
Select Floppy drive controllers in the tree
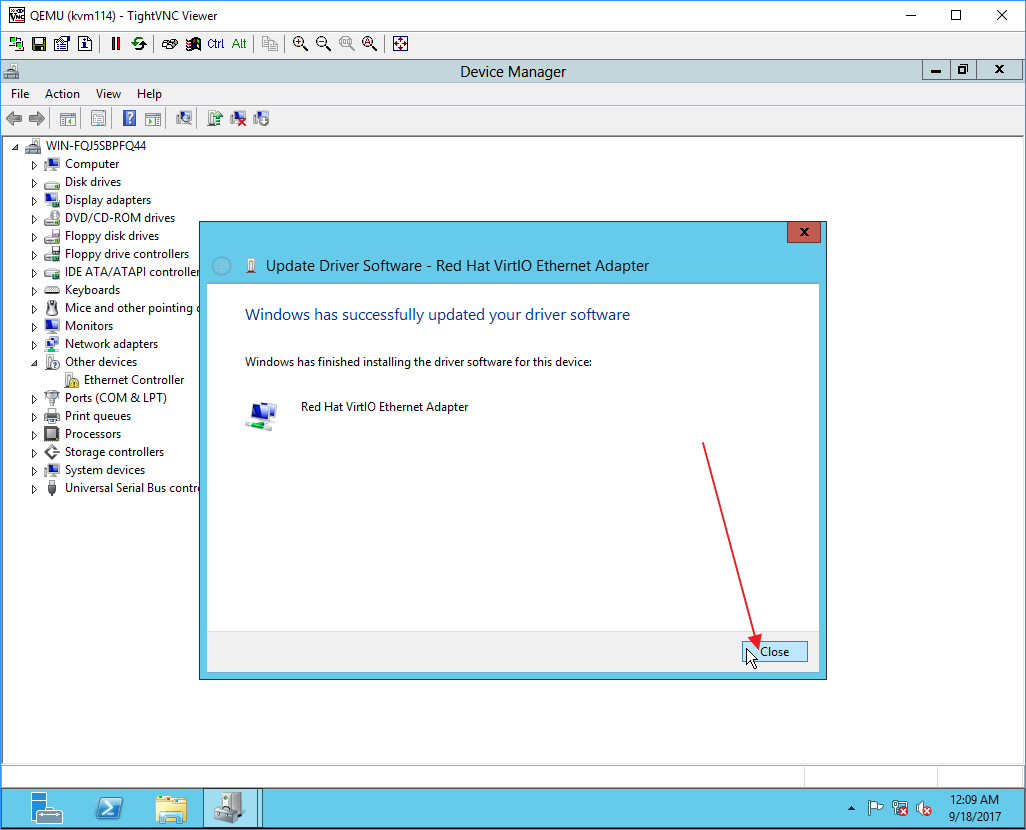(x=127, y=254)
